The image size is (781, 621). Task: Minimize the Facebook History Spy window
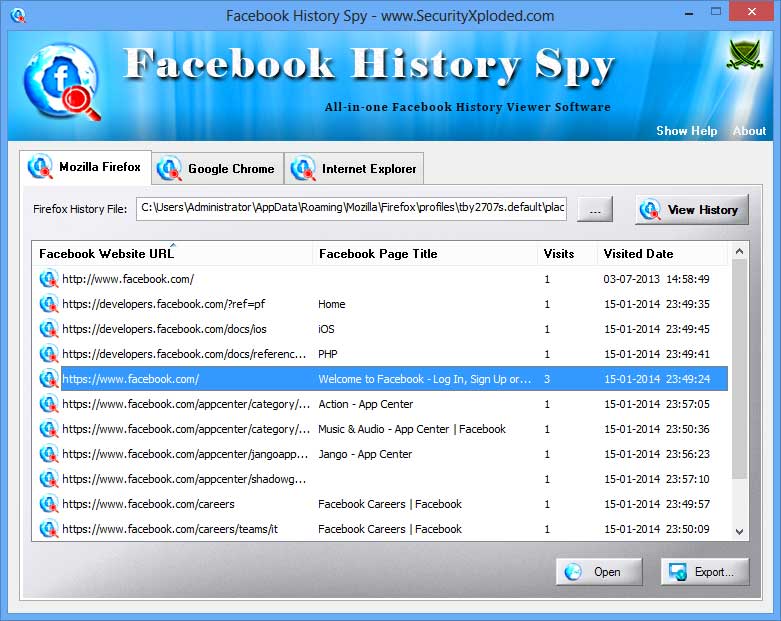click(689, 12)
